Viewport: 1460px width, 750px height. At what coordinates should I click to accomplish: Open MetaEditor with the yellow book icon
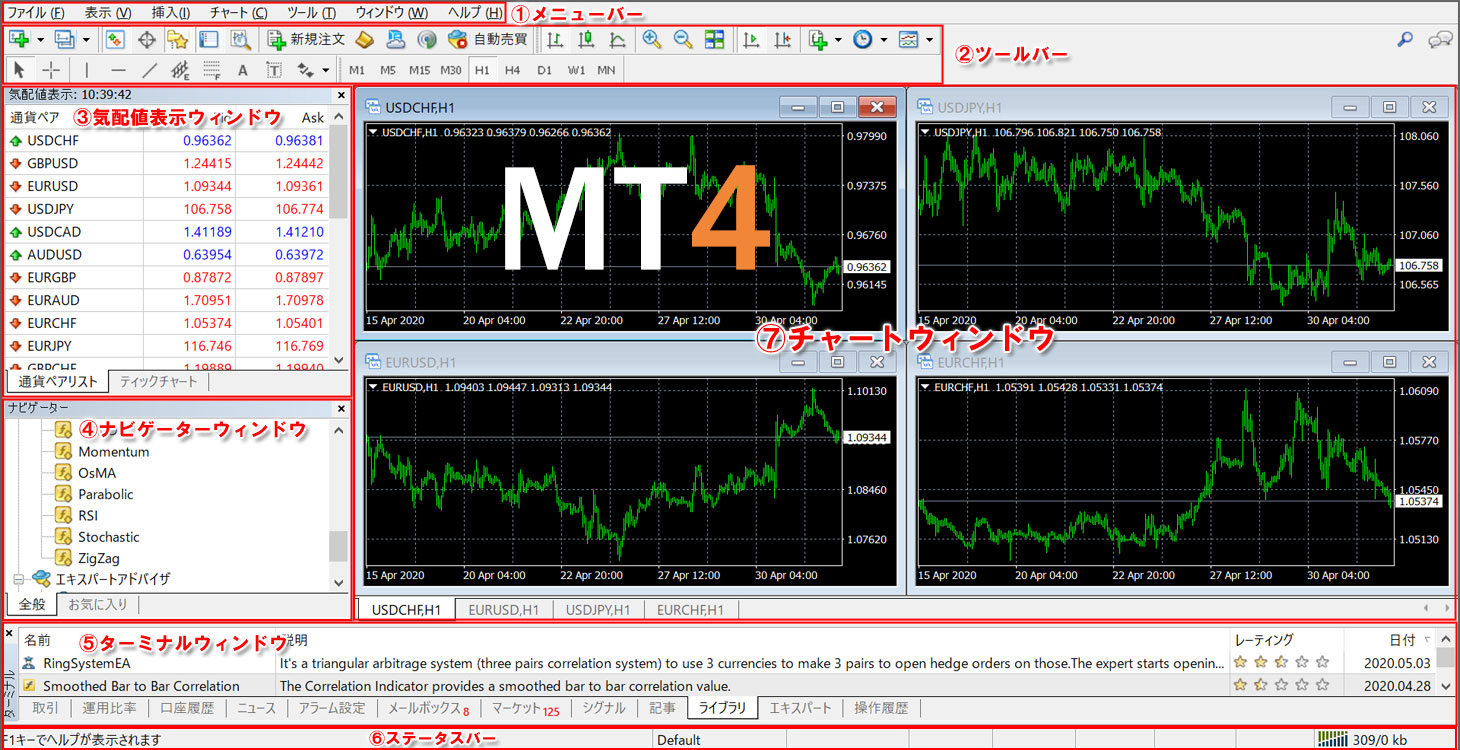pyautogui.click(x=365, y=40)
